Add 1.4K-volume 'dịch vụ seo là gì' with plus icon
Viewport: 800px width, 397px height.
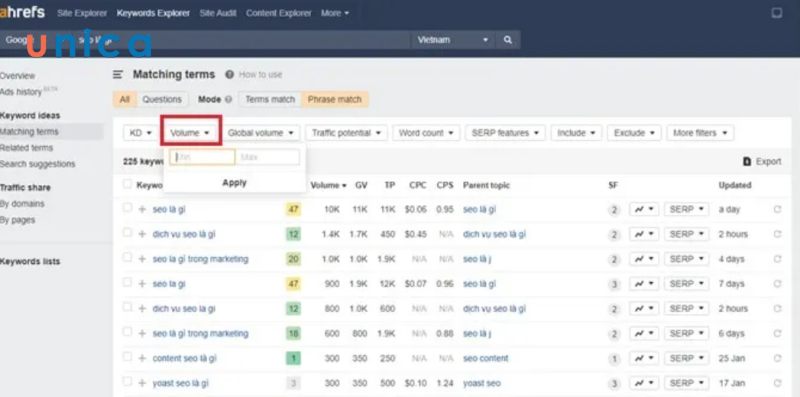(x=142, y=234)
